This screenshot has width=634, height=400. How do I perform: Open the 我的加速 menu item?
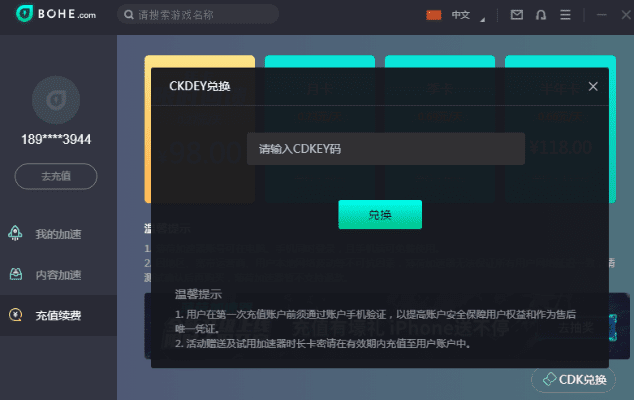[x=58, y=234]
